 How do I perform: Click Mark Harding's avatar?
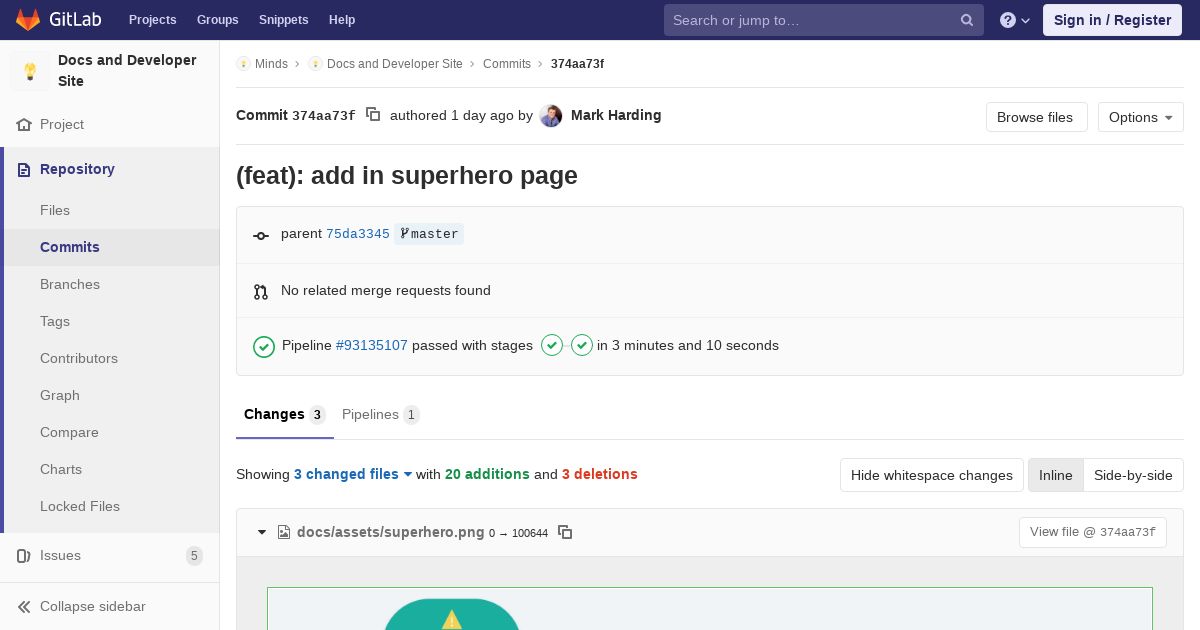click(x=551, y=116)
